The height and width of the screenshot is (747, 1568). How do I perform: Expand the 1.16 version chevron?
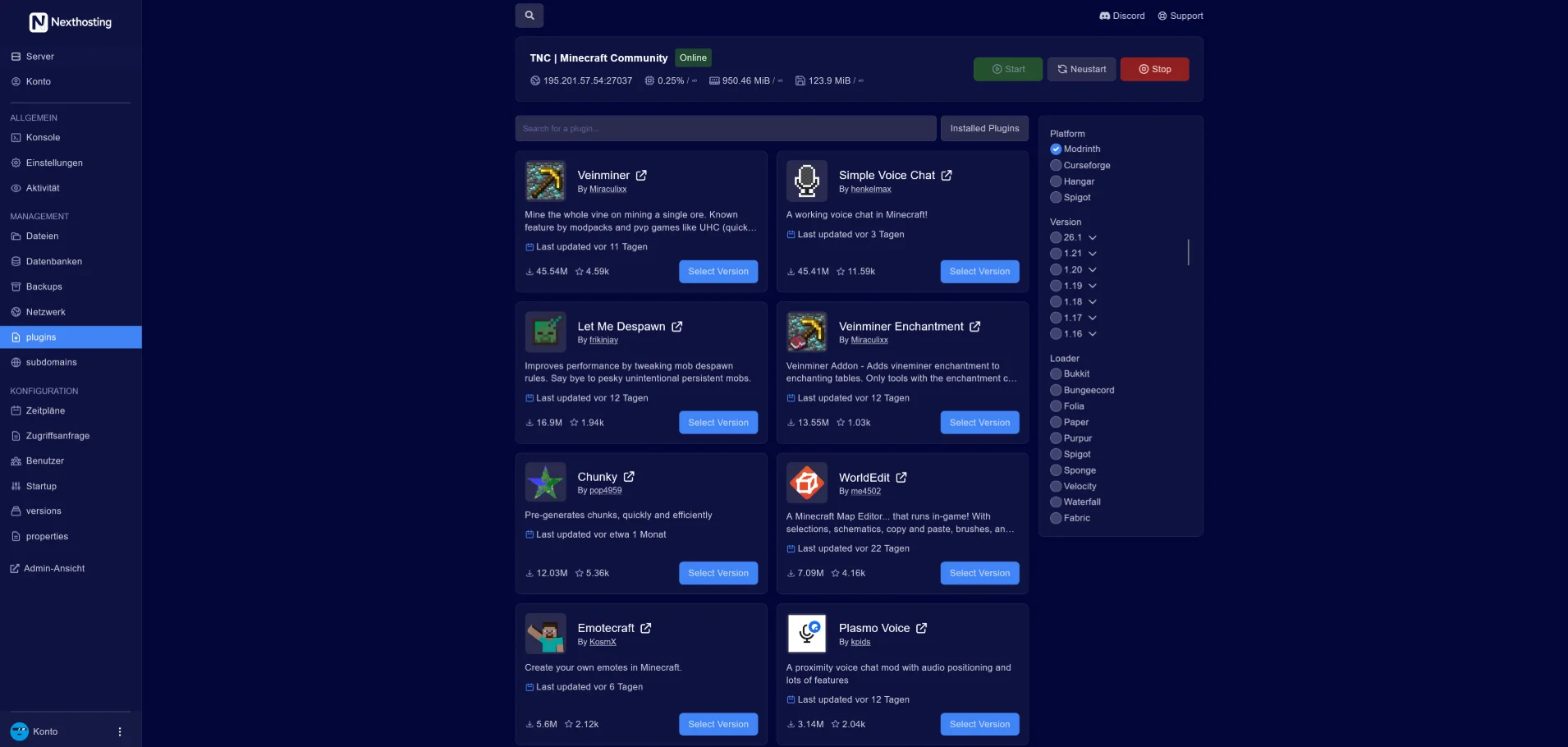(1093, 334)
